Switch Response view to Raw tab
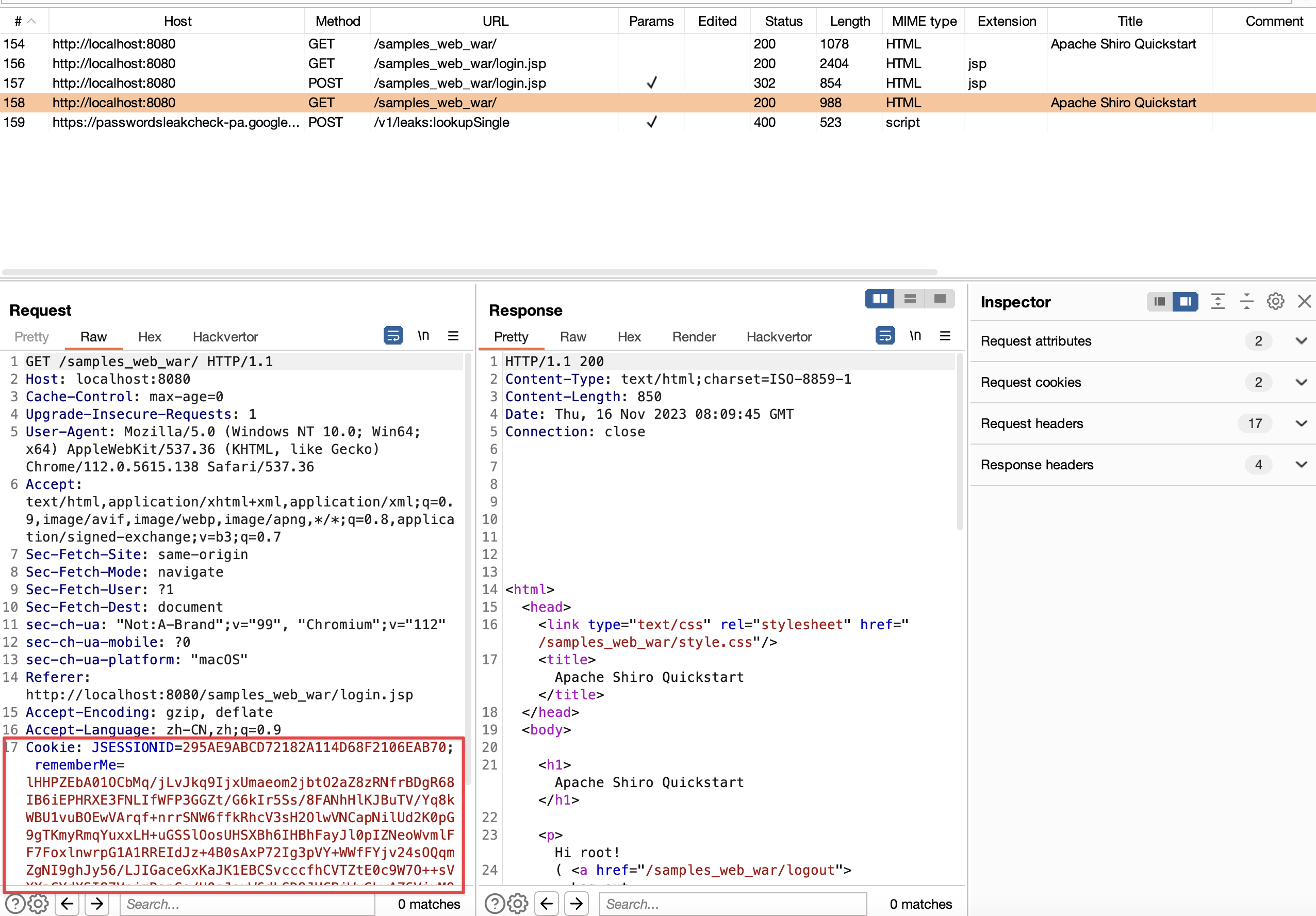Screen dimensions: 1316x916 (x=573, y=337)
